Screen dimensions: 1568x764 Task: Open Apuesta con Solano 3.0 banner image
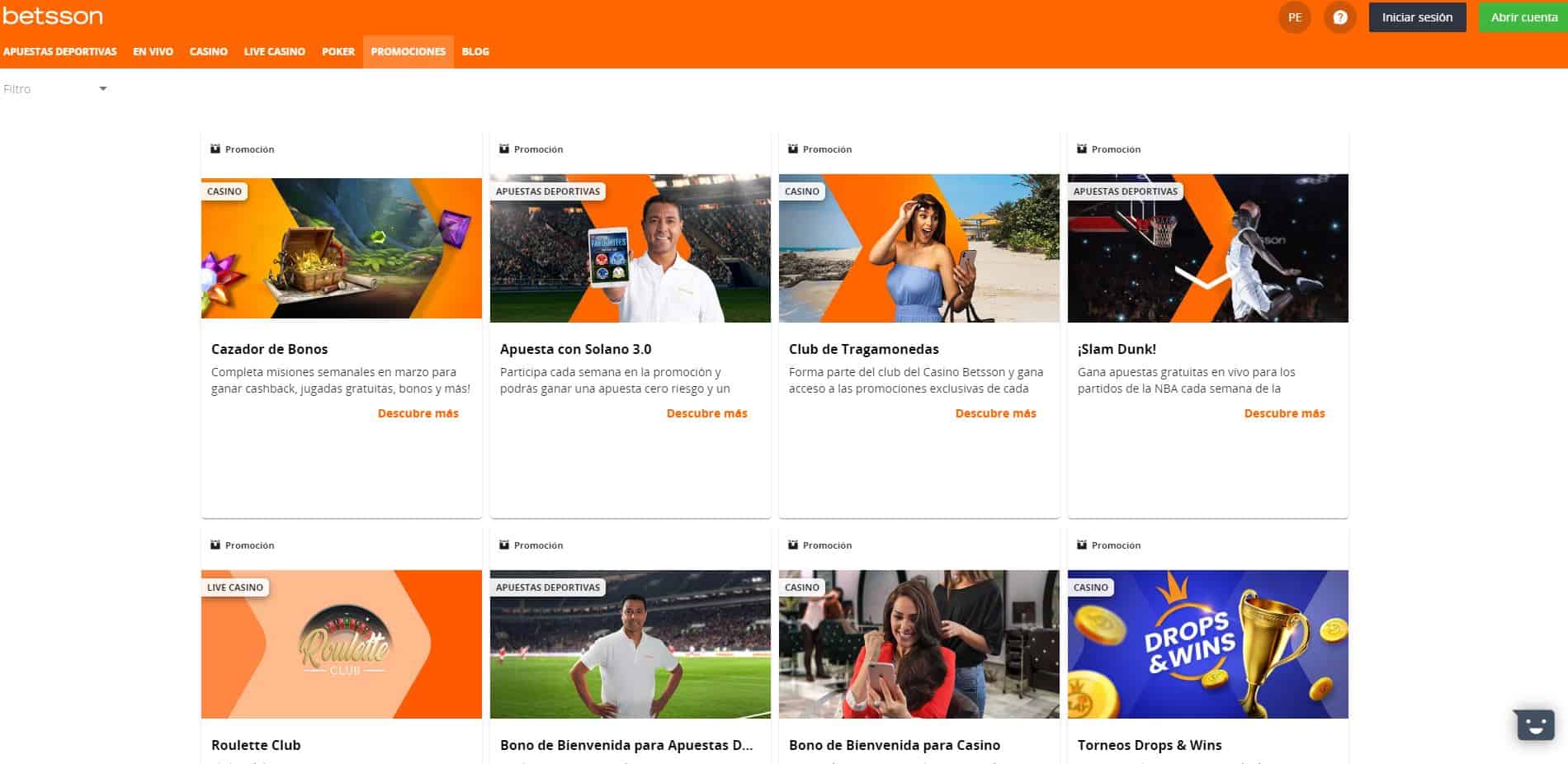click(631, 248)
